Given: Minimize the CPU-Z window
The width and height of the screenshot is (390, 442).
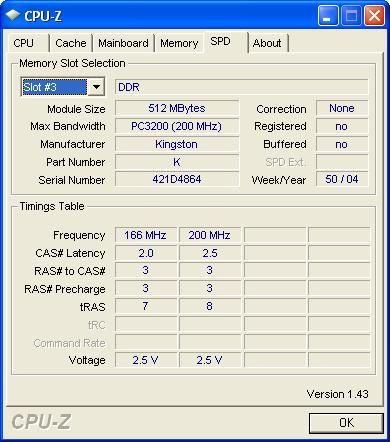Looking at the screenshot, I should pyautogui.click(x=328, y=16).
